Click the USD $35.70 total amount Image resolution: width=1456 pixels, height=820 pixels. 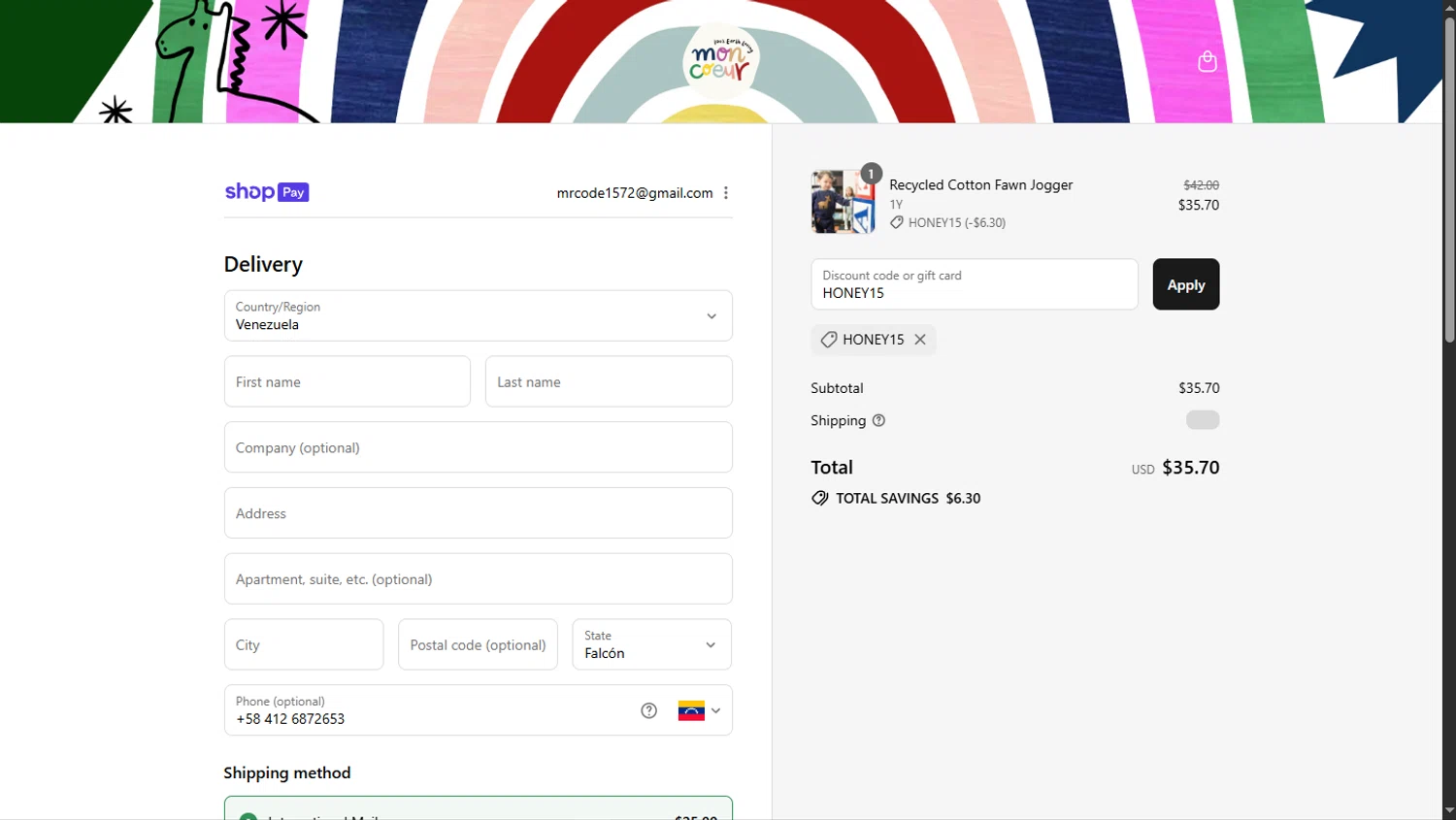coord(1175,468)
